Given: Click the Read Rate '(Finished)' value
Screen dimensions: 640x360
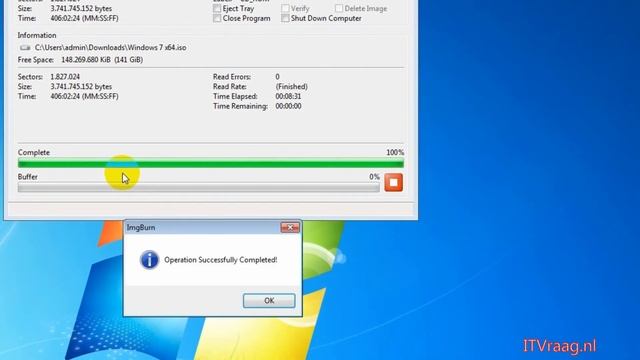Looking at the screenshot, I should coord(291,87).
